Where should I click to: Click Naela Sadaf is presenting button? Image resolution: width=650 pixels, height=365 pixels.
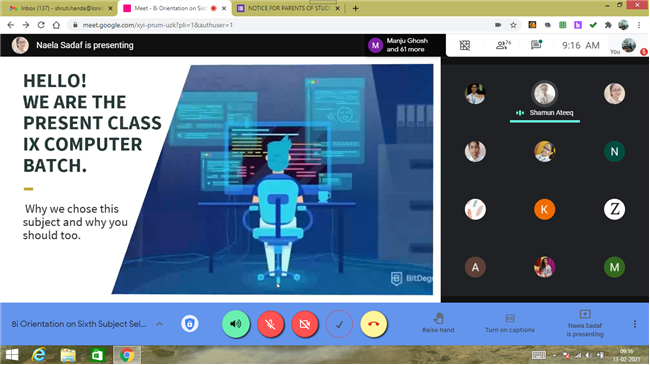pos(585,324)
